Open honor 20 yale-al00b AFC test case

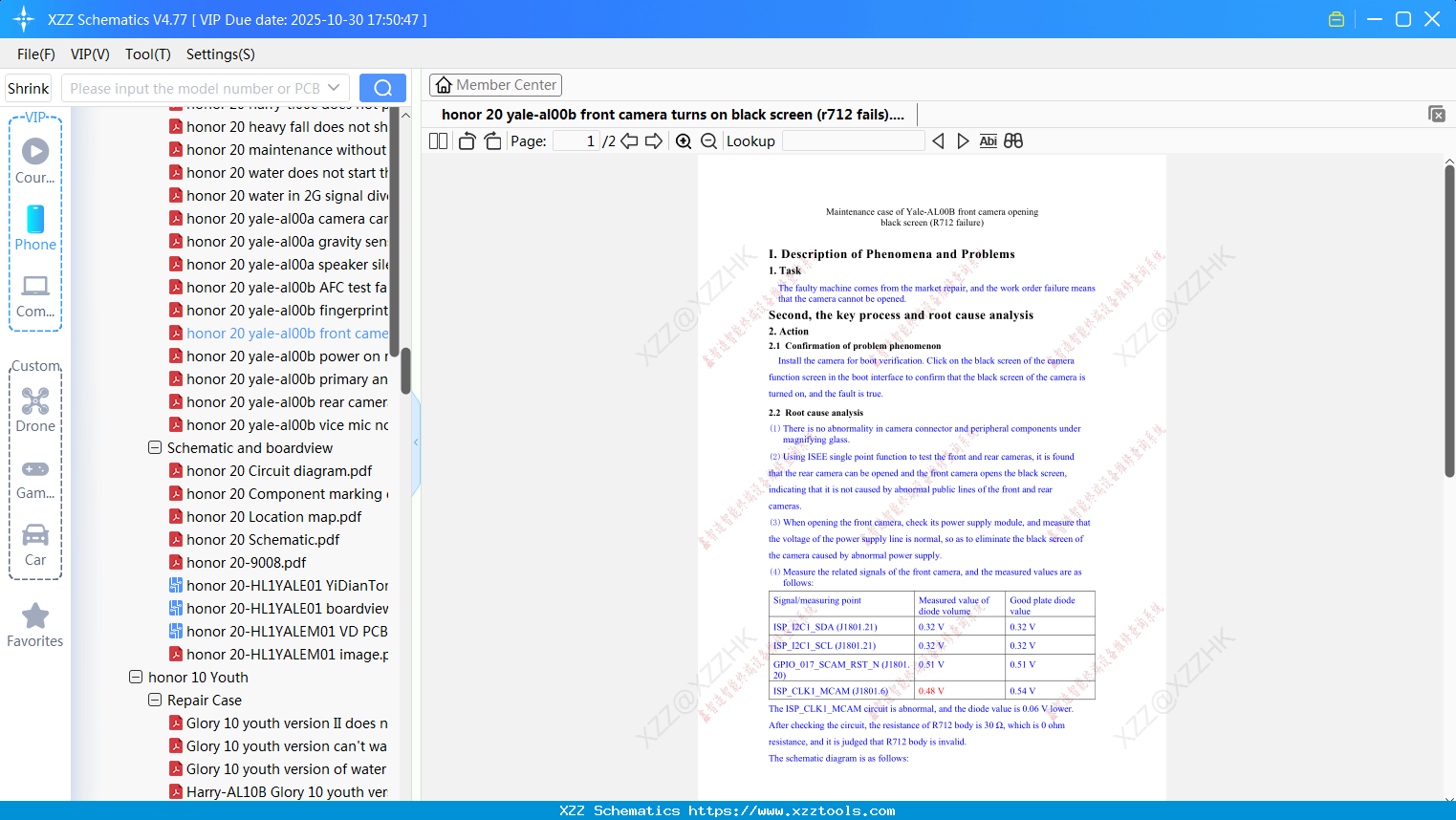(279, 288)
